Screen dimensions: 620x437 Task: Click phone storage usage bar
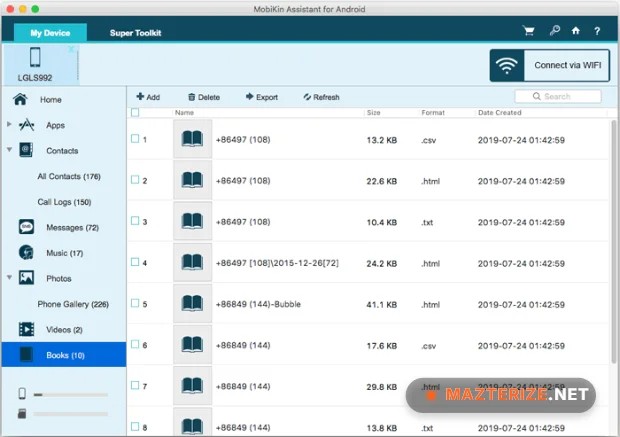click(x=70, y=394)
